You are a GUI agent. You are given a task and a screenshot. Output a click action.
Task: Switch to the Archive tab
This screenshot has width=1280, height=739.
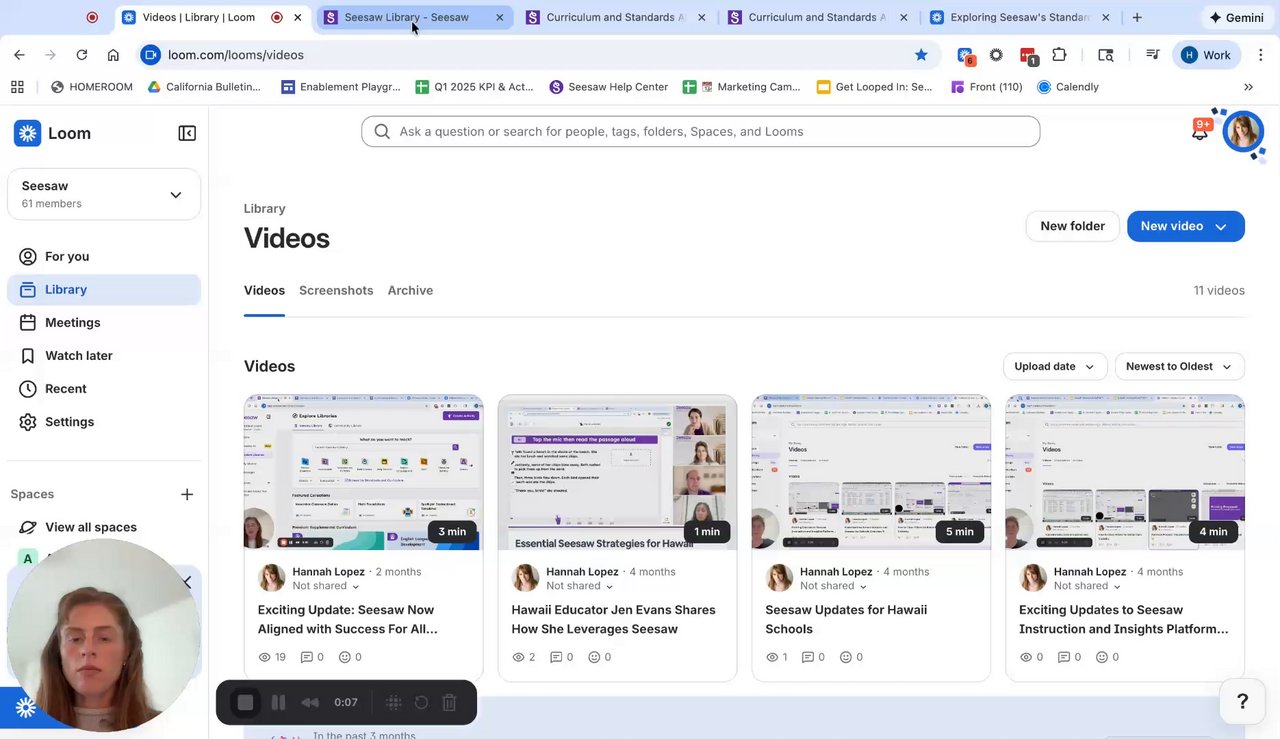click(410, 290)
